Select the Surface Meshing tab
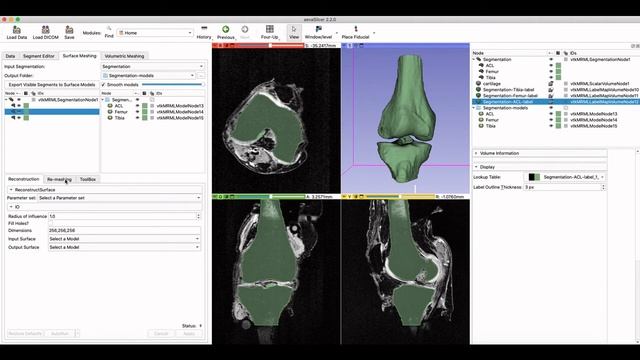Viewport: 640px width, 360px height. tap(79, 56)
